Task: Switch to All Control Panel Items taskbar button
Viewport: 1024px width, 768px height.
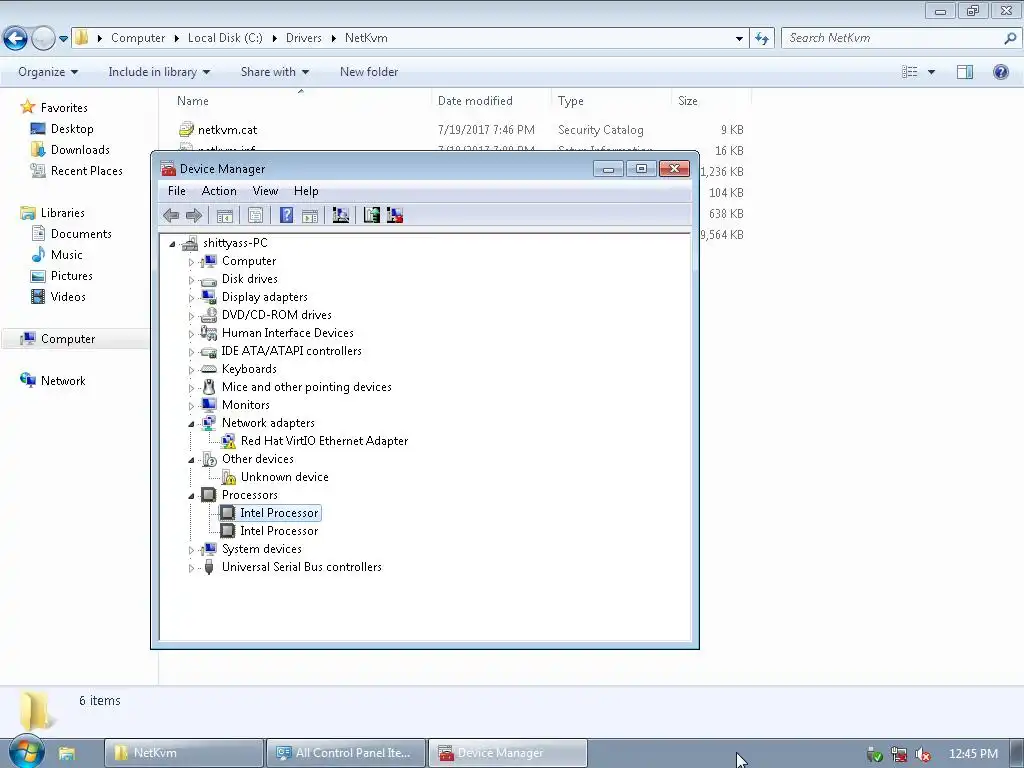Action: click(x=346, y=753)
